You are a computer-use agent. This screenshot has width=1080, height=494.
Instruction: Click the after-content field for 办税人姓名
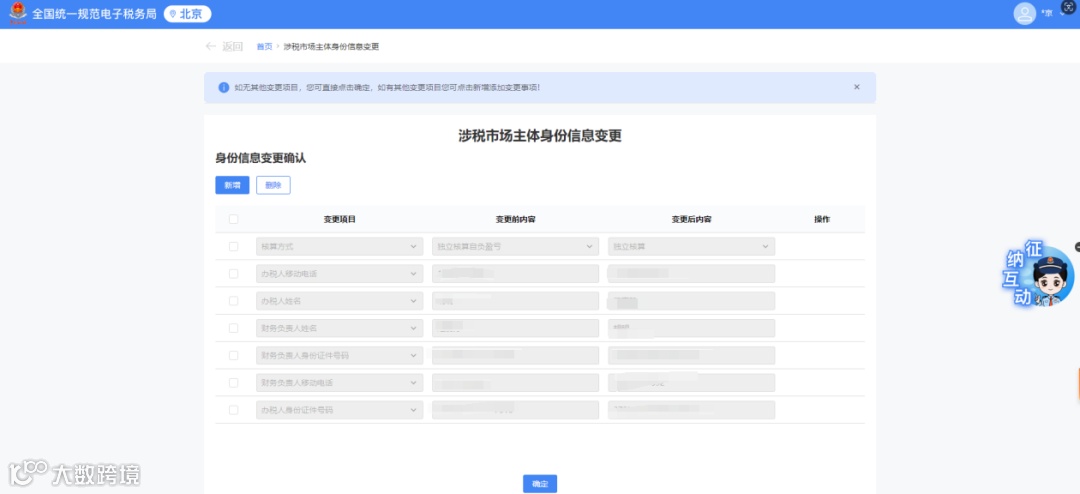click(x=692, y=301)
